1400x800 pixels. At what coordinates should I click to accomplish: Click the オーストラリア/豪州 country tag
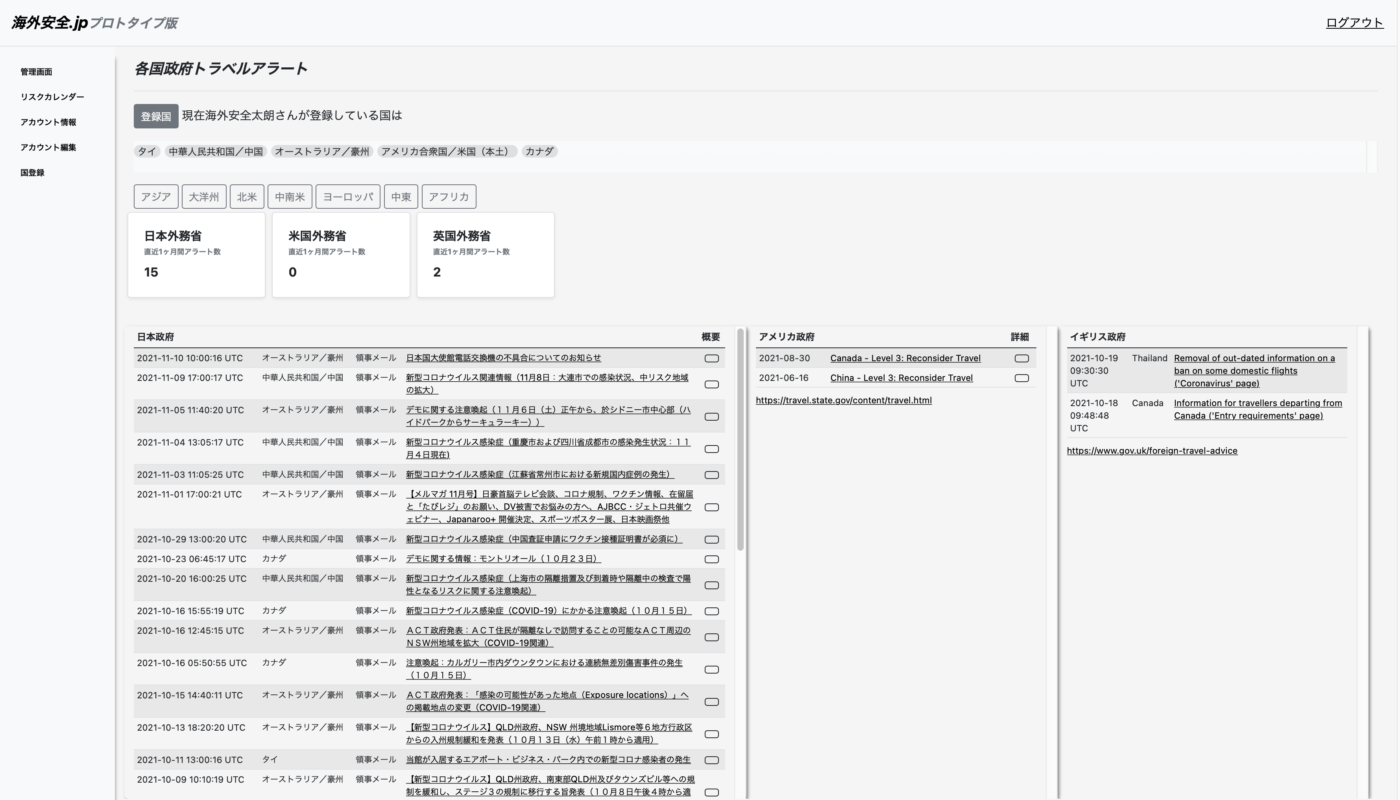coord(322,152)
